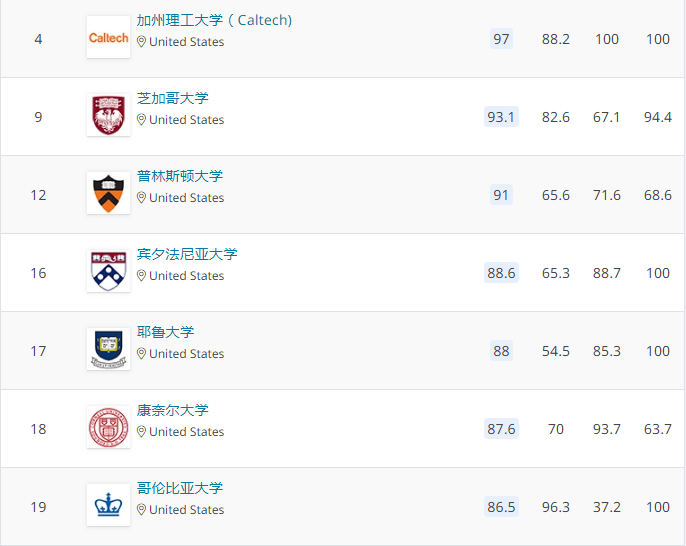
Task: Open the 宾夕法尼亚大学 university link
Action: pos(187,254)
